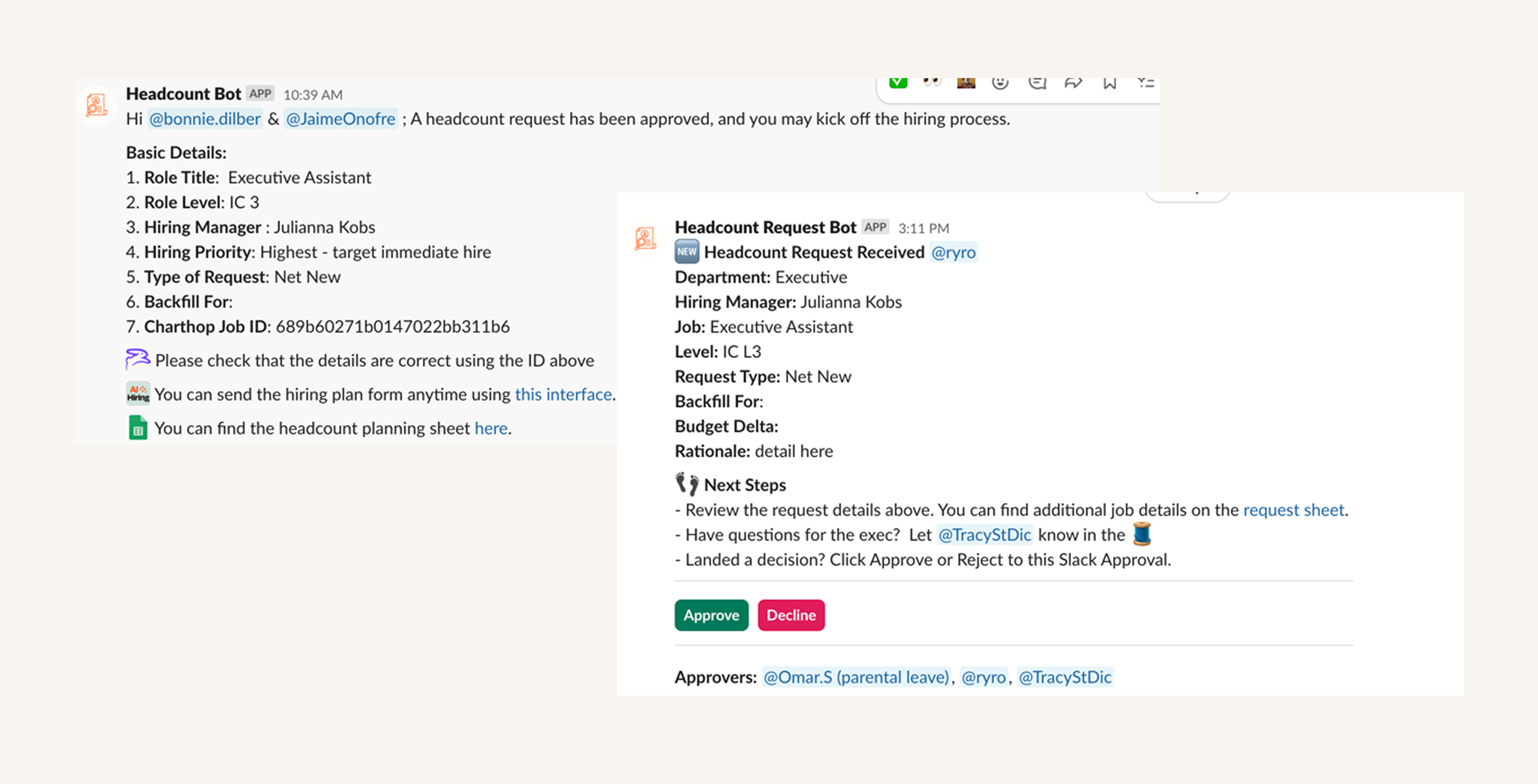1538x784 pixels.
Task: Forward the Headcount Bot message
Action: 1073,82
